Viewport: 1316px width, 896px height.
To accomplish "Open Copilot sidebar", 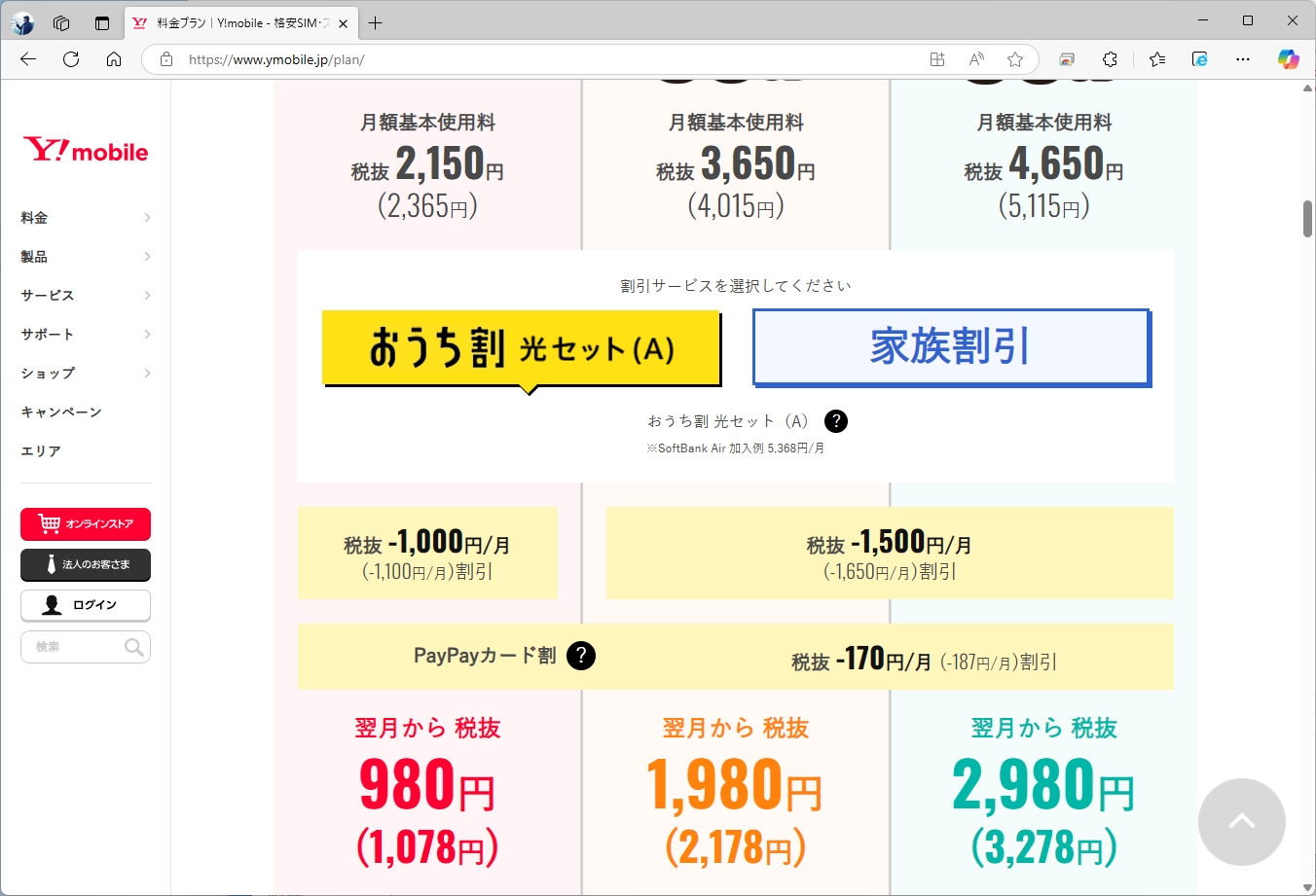I will (1289, 59).
